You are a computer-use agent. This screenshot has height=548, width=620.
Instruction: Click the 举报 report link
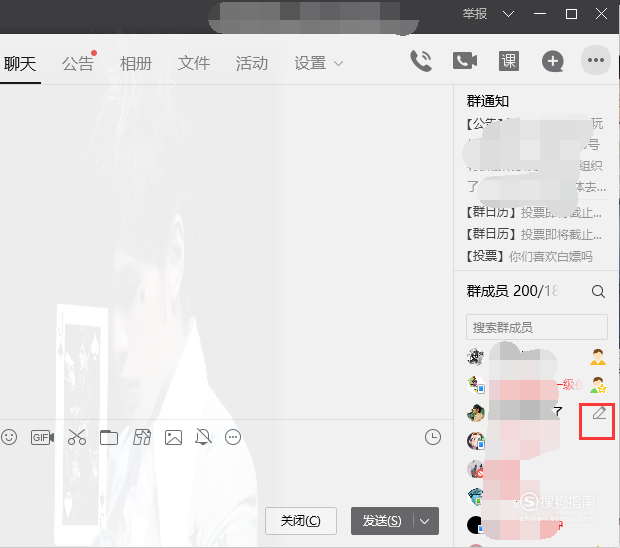pyautogui.click(x=475, y=14)
